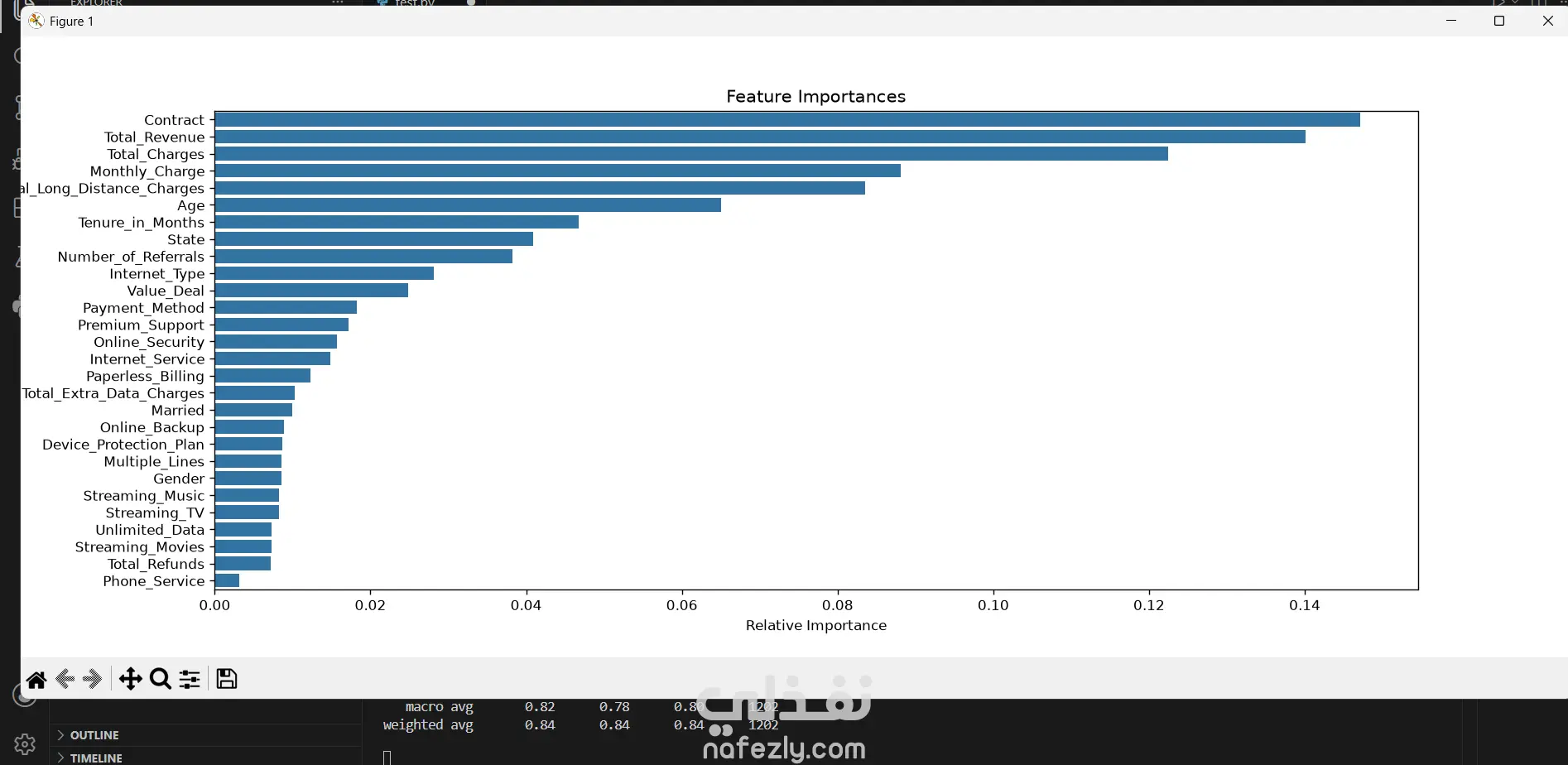Click the Relative Importance axis title
The image size is (1568, 765).
816,625
